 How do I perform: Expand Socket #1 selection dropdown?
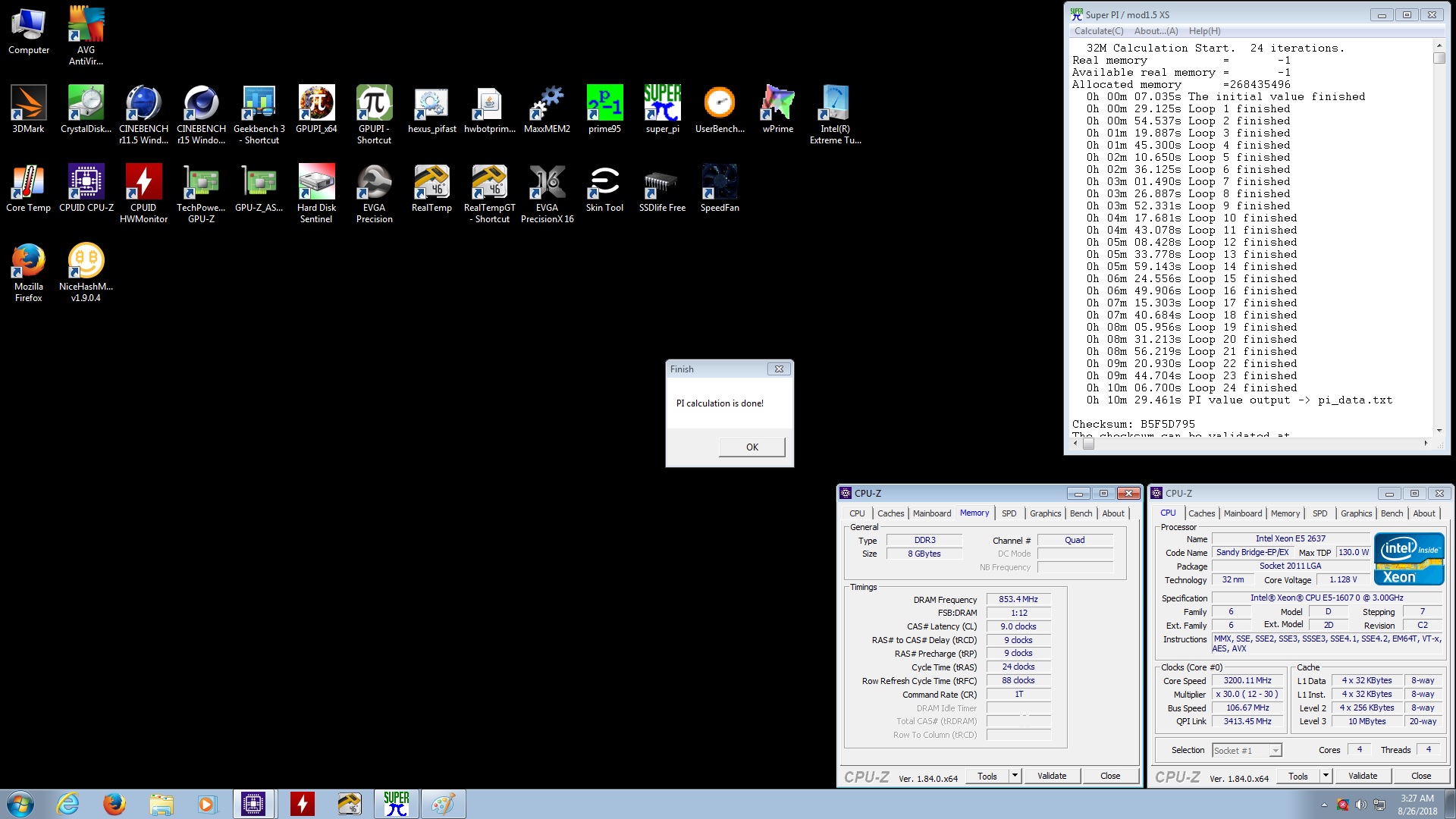(x=1276, y=750)
